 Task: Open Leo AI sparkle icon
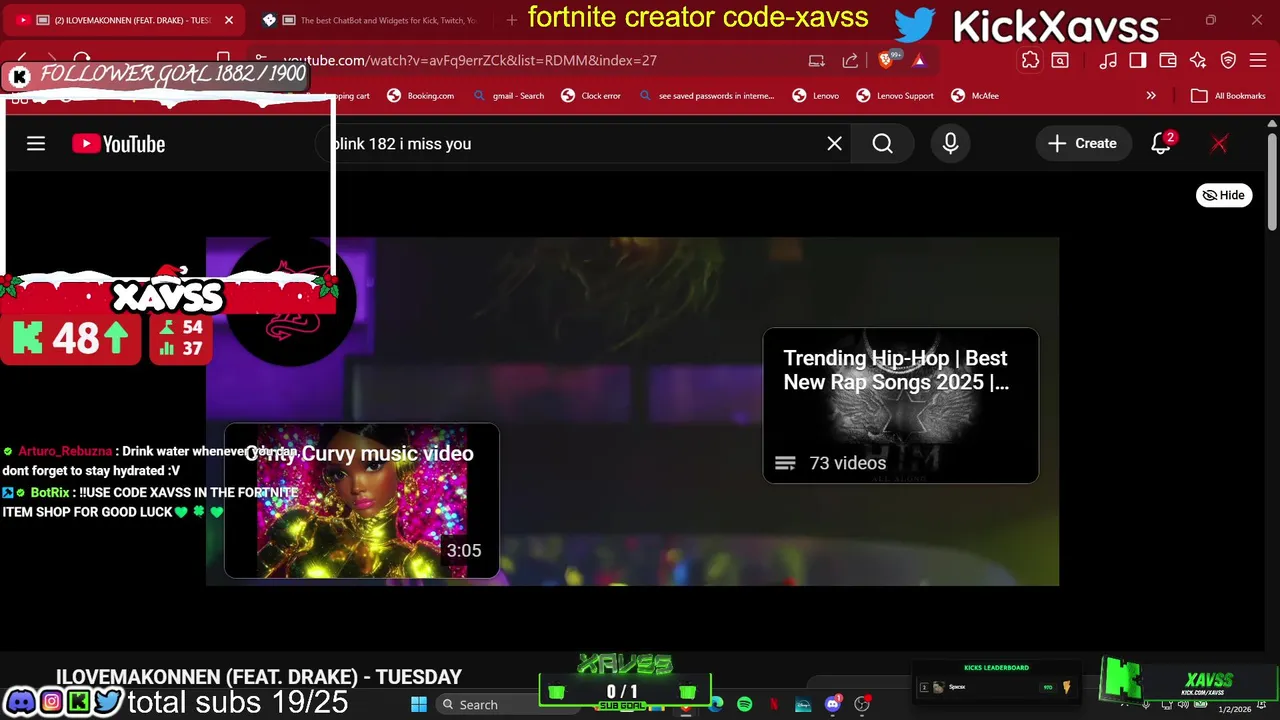[x=1198, y=60]
